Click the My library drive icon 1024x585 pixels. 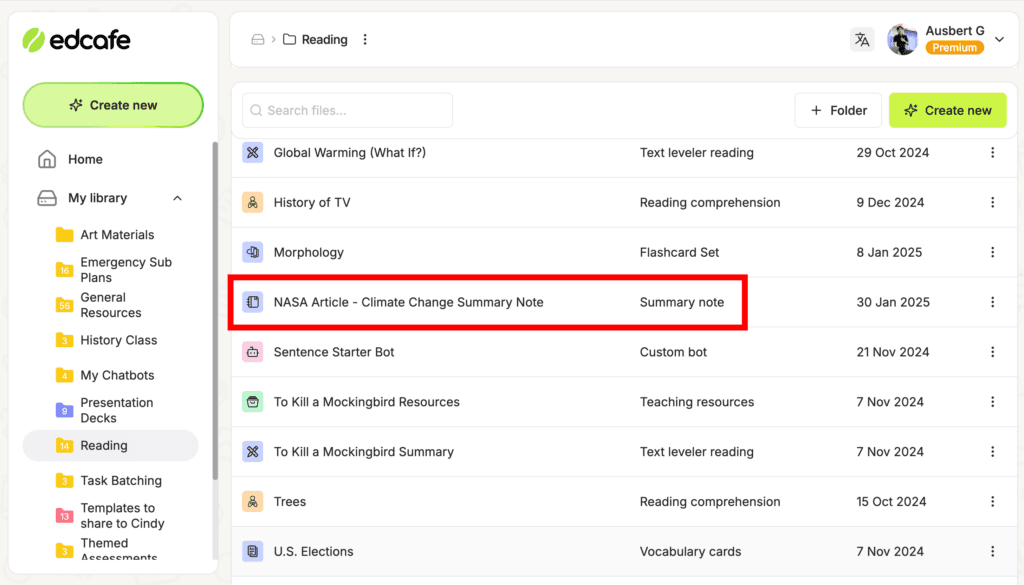47,198
